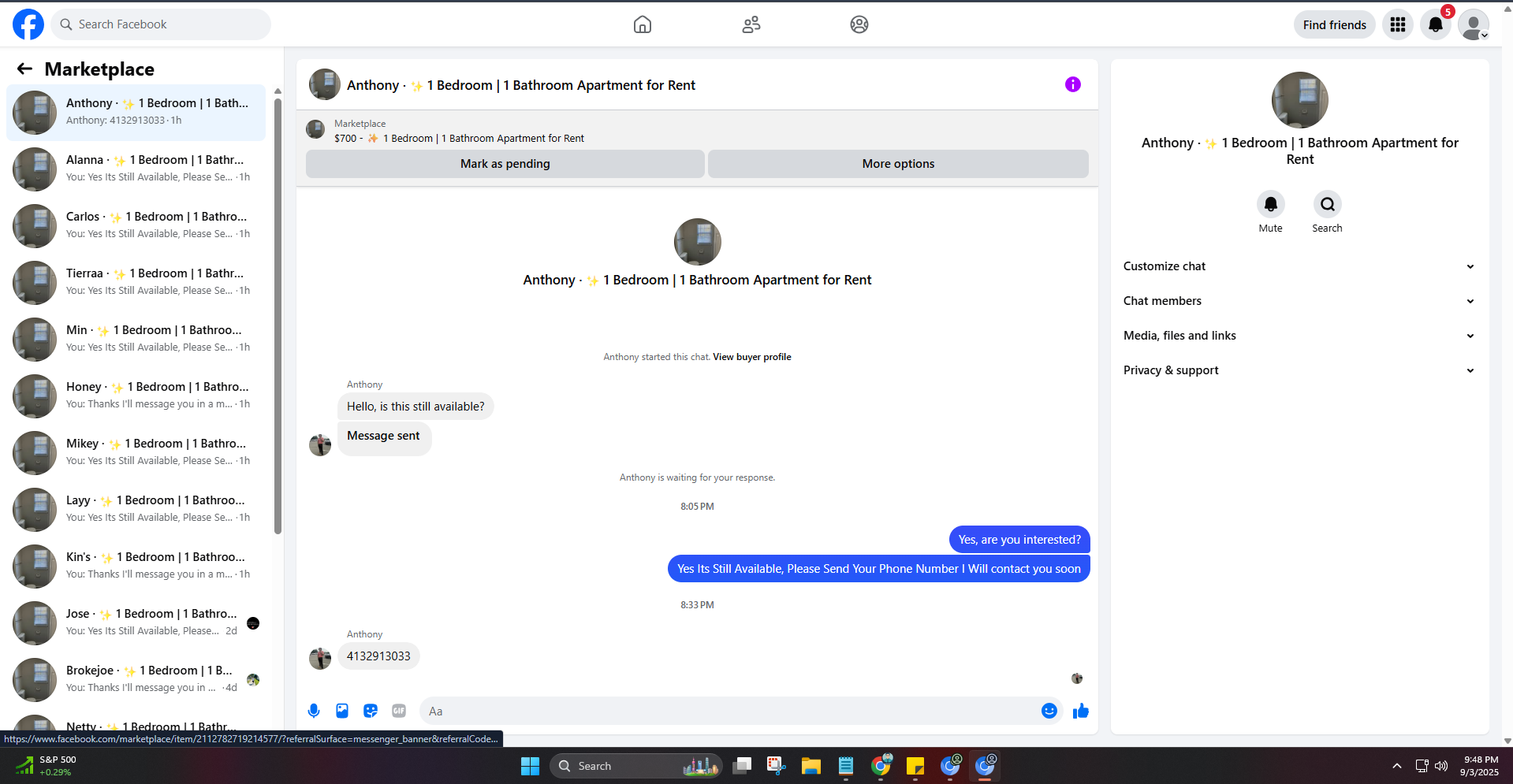Open the taskbar clock and date
The image size is (1513, 784).
pos(1480,766)
